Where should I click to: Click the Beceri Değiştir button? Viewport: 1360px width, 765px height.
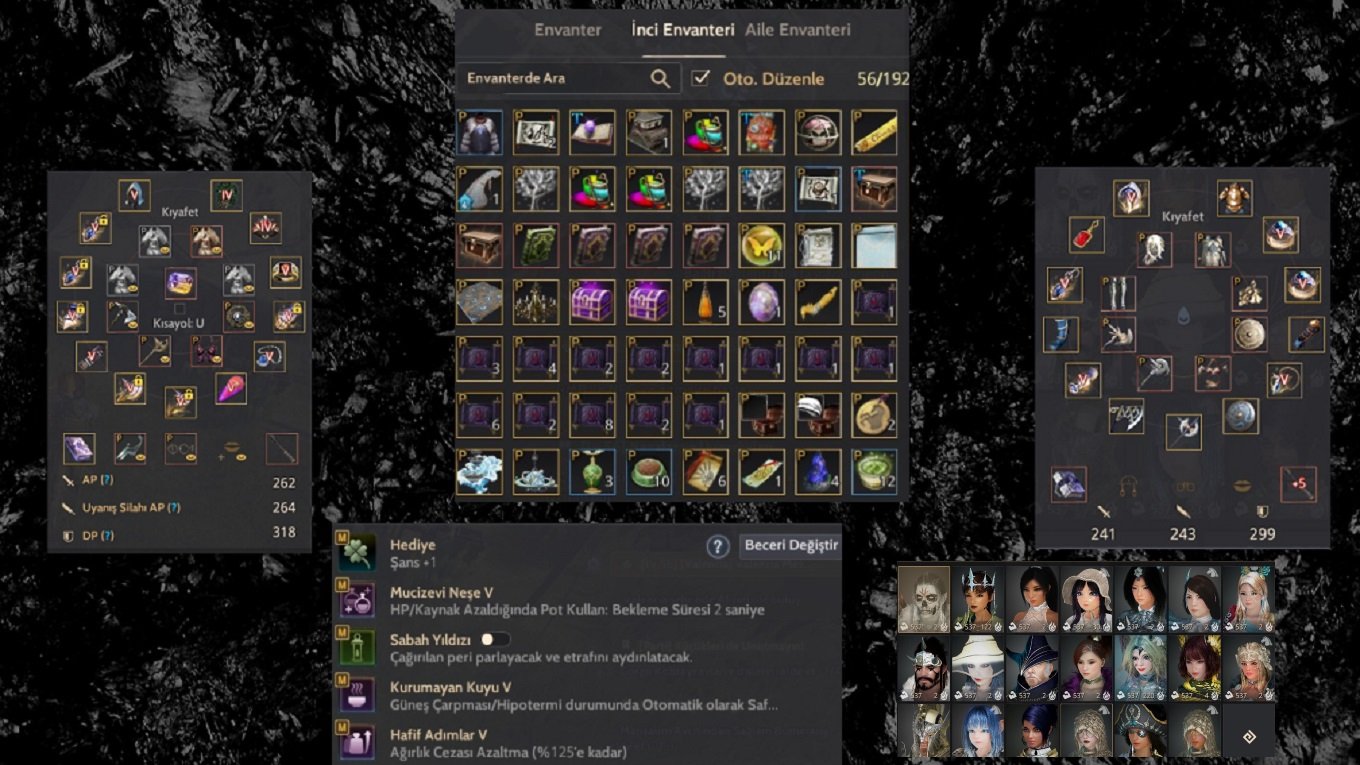[790, 546]
